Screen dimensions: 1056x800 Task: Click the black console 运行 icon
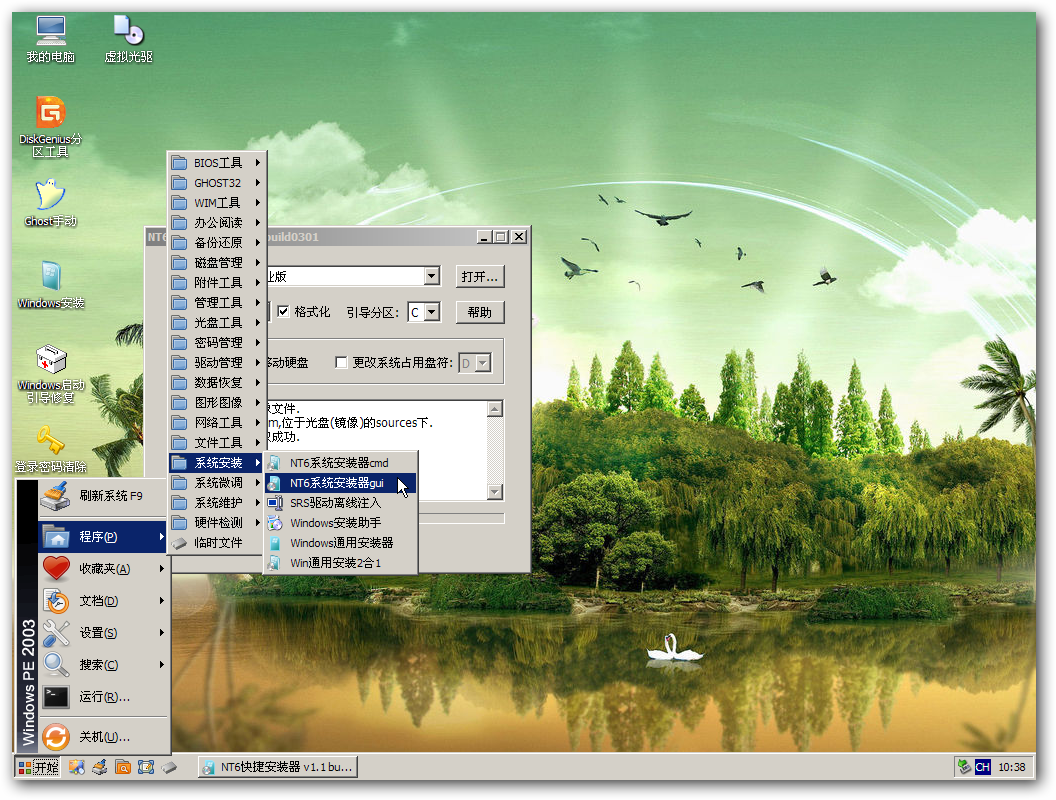56,696
